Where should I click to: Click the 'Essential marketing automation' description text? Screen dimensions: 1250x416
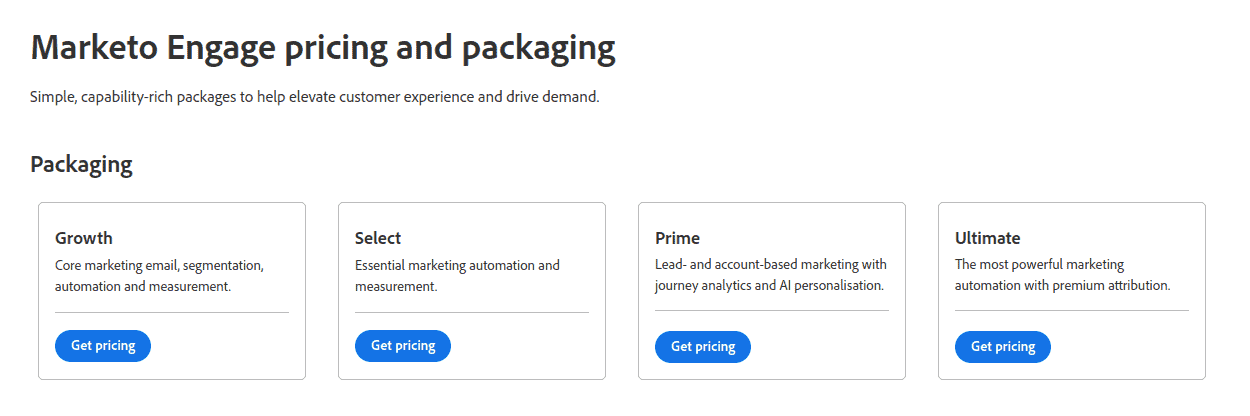[x=457, y=276]
